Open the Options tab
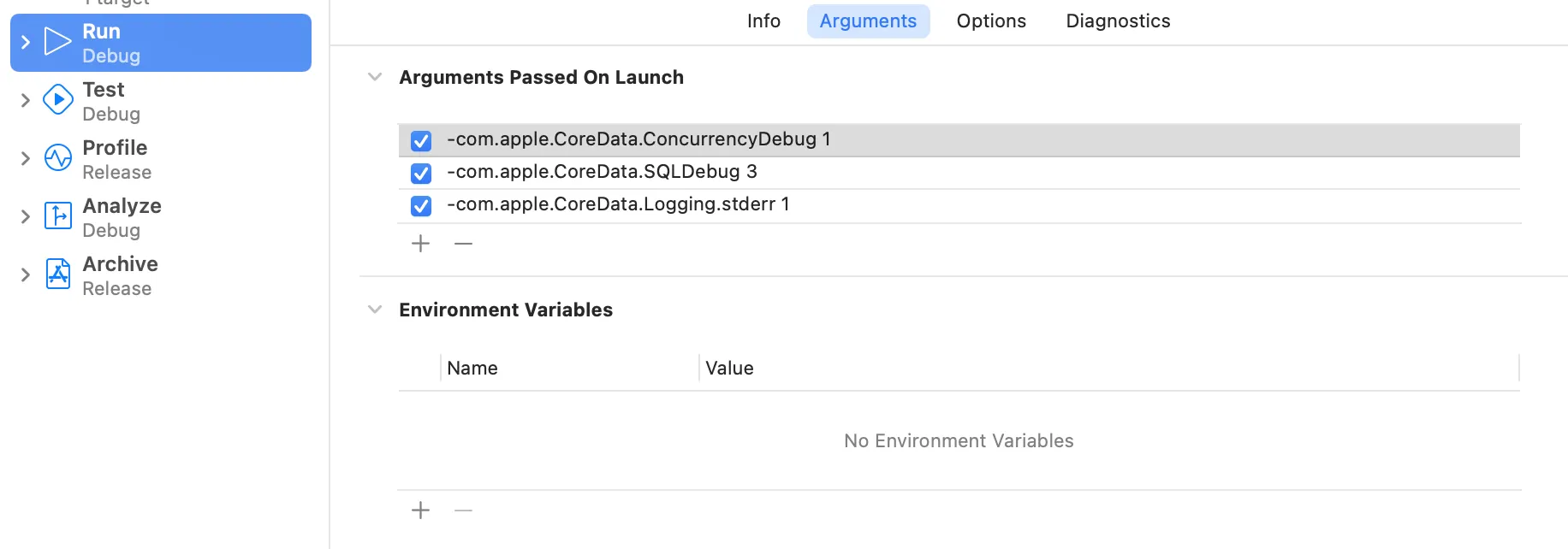Image resolution: width=1568 pixels, height=549 pixels. tap(991, 21)
